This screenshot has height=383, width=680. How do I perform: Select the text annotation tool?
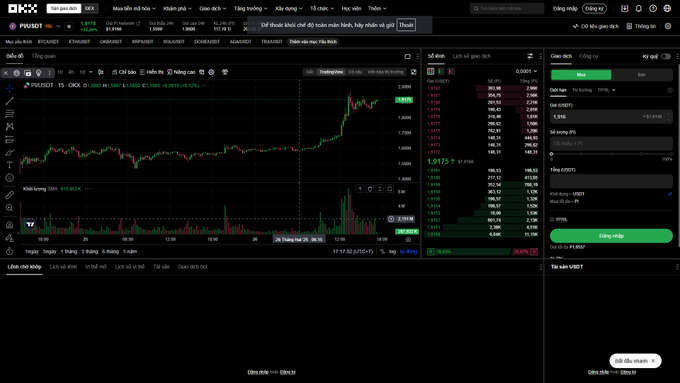(x=10, y=165)
